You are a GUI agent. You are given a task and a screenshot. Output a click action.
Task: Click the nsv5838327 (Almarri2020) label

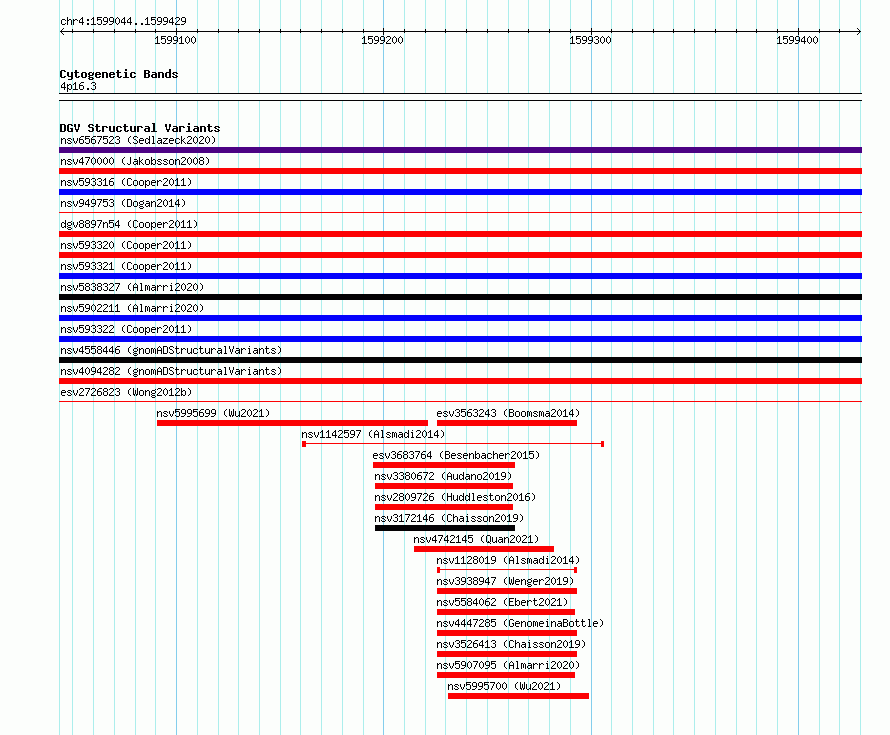tap(132, 287)
